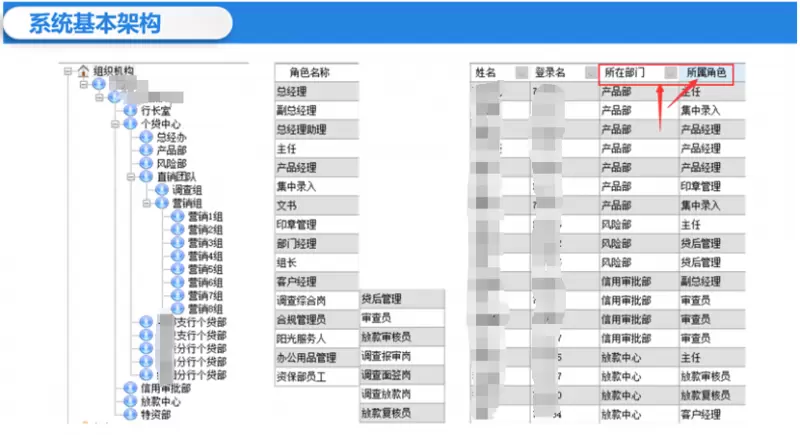The width and height of the screenshot is (800, 435).
Task: Click the globe icon next to 调查组
Action: pos(162,189)
